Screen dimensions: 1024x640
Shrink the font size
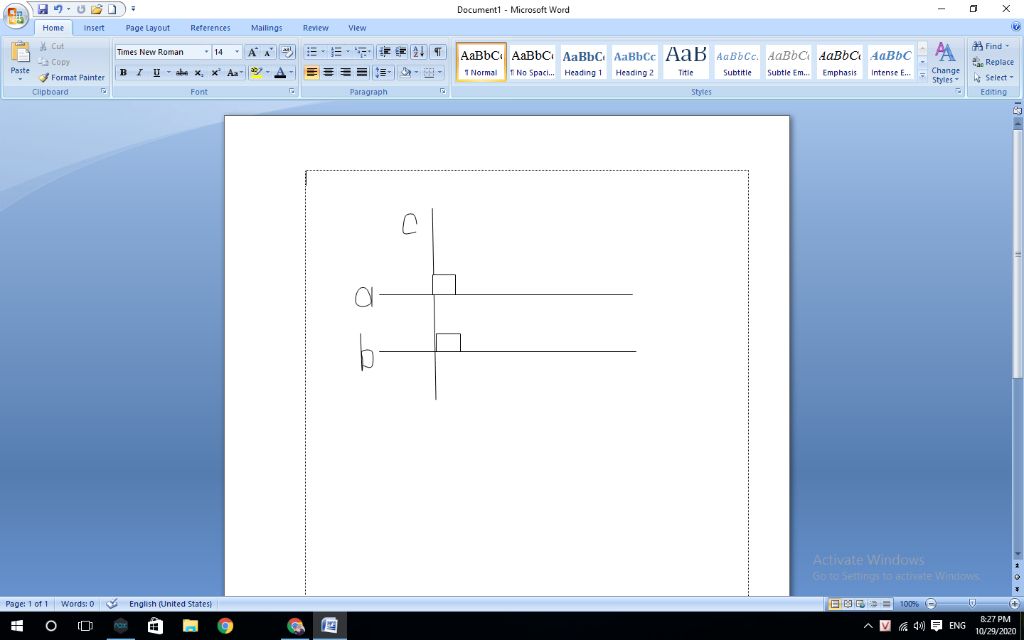point(268,52)
